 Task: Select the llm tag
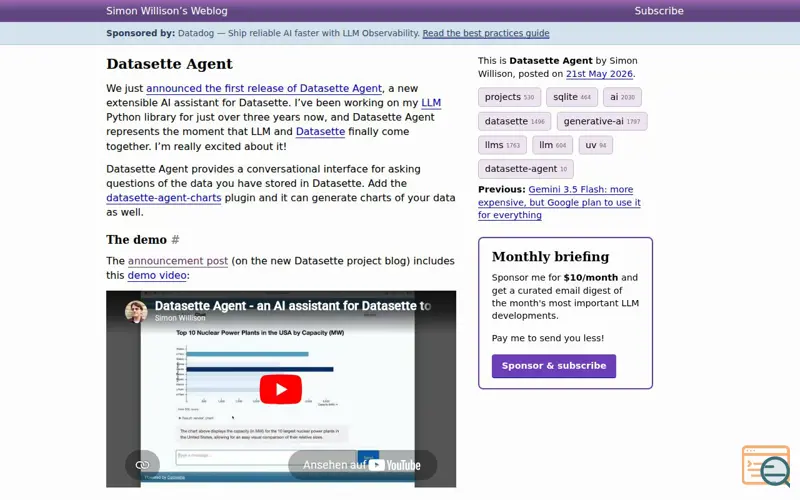pos(553,145)
